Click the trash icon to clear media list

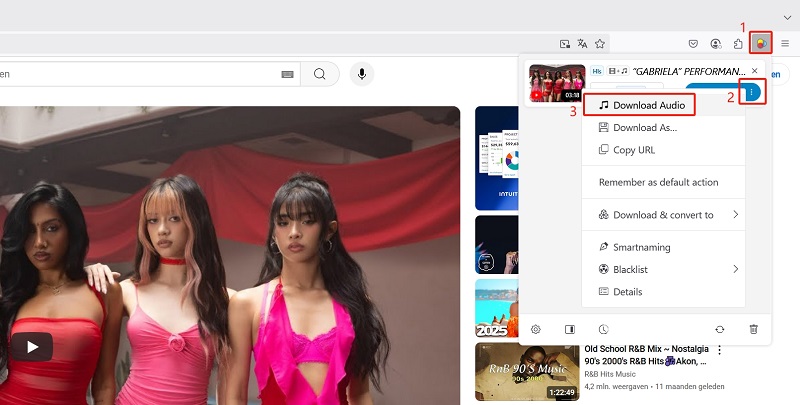(754, 330)
